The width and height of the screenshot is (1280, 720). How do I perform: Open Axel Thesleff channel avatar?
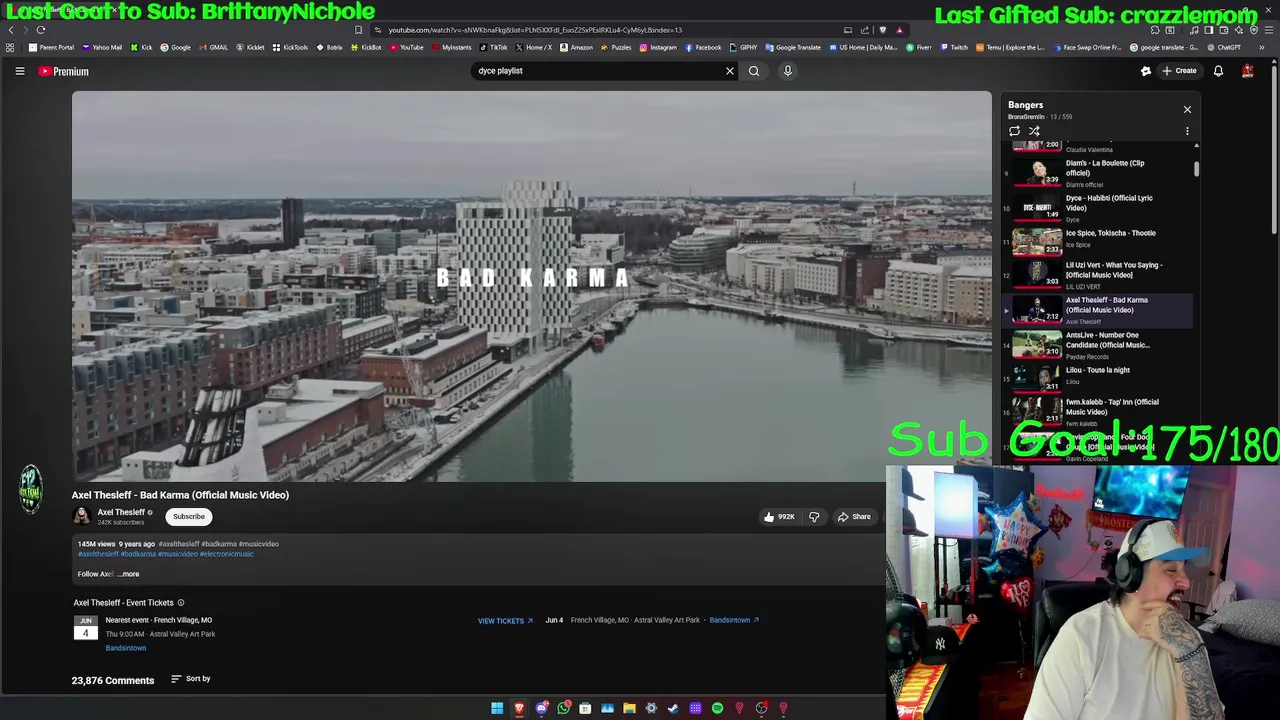(x=81, y=516)
